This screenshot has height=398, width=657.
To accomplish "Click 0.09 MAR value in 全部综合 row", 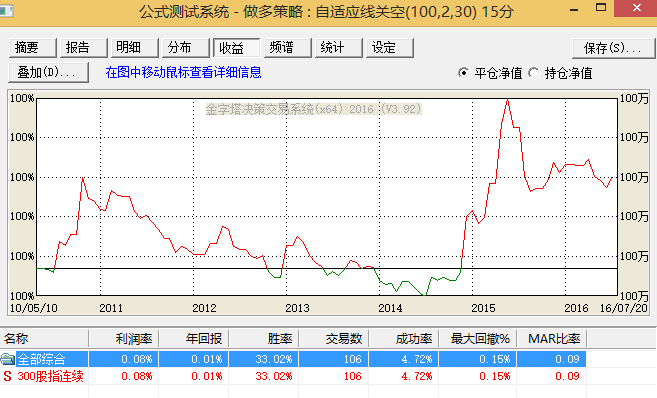I will (x=567, y=359).
